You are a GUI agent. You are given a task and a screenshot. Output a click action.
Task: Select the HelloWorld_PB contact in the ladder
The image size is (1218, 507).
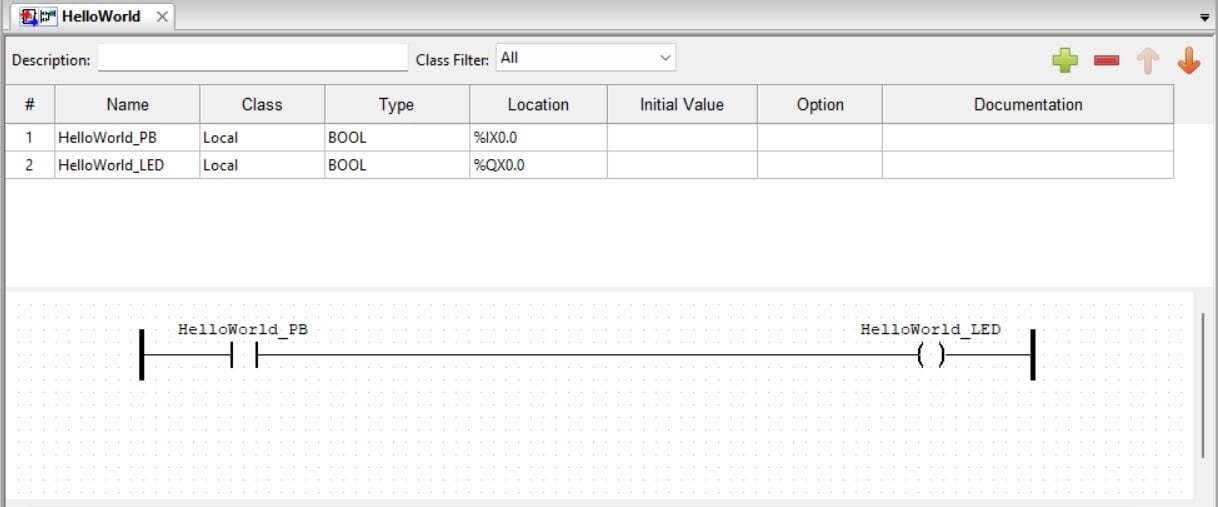(x=244, y=355)
